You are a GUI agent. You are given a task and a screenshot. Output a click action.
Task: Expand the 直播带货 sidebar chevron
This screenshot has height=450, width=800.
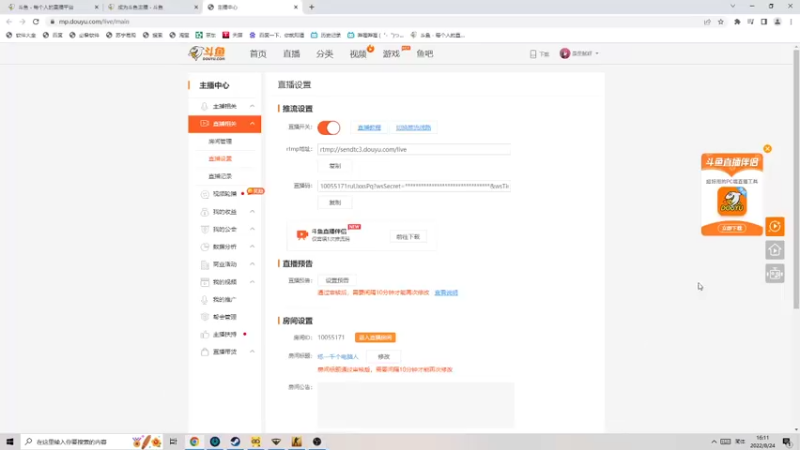252,352
